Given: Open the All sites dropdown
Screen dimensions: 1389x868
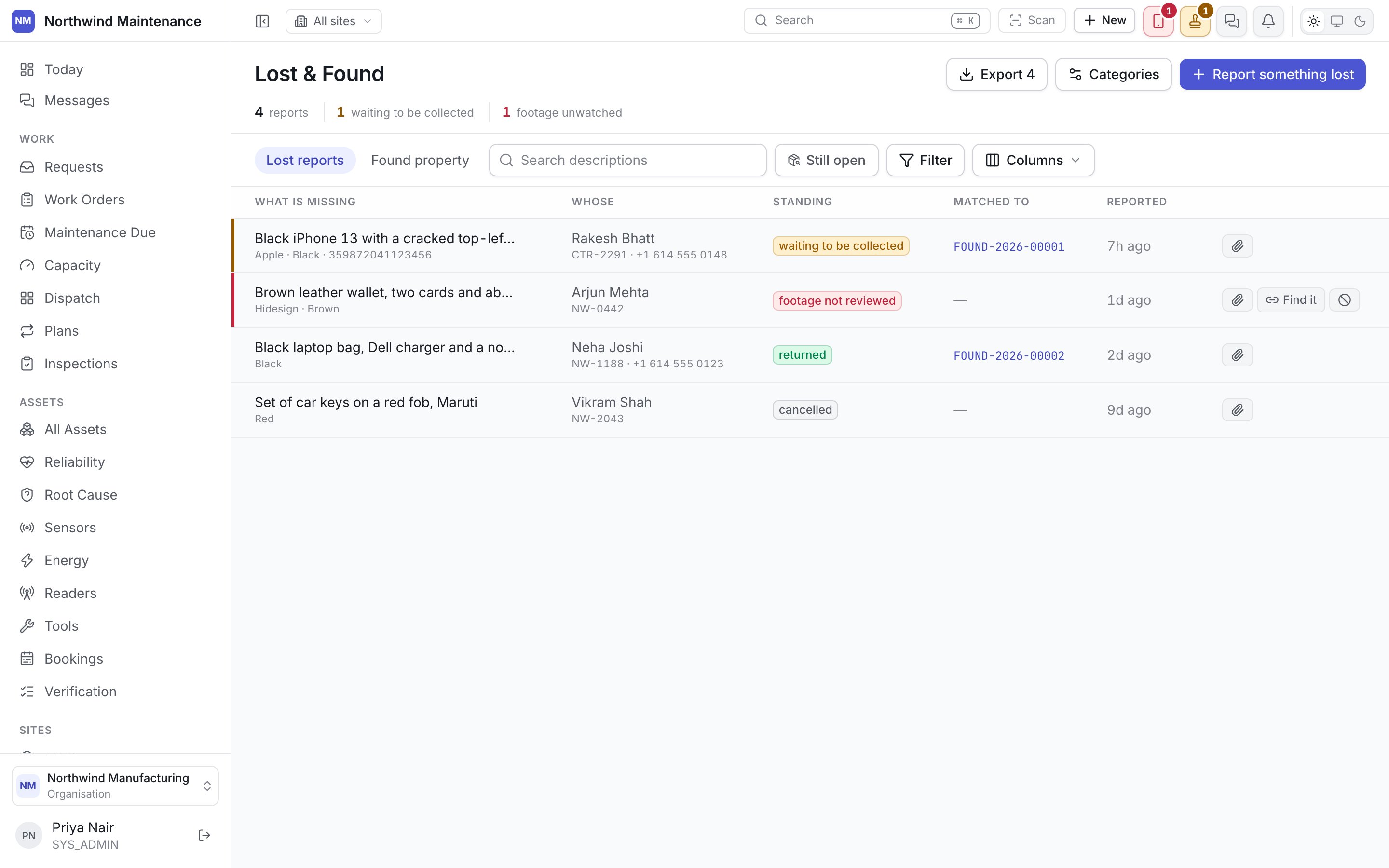Looking at the screenshot, I should click(x=333, y=21).
